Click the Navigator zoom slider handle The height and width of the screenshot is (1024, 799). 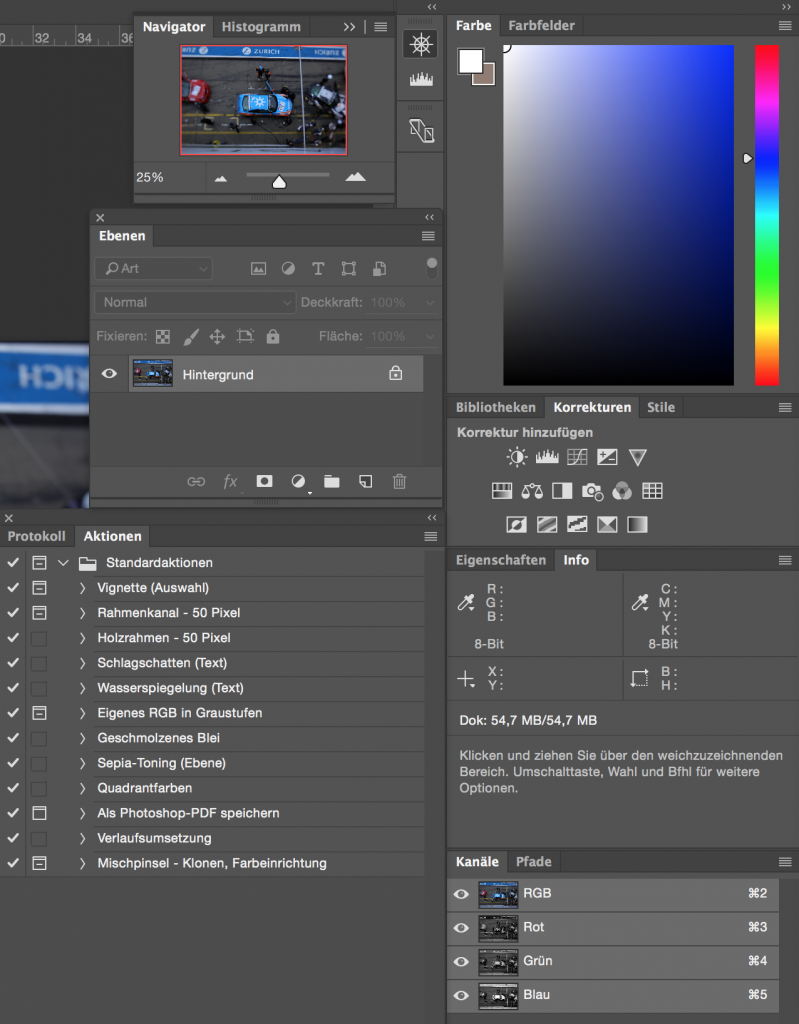[279, 181]
